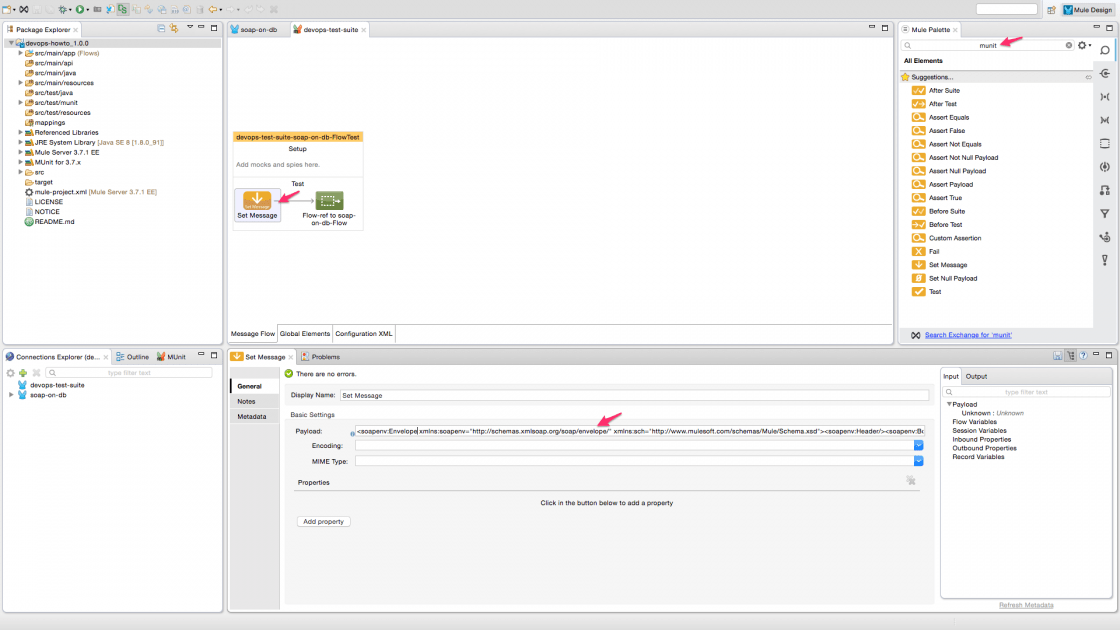Click the Mule Design perspective button top right

click(1088, 8)
